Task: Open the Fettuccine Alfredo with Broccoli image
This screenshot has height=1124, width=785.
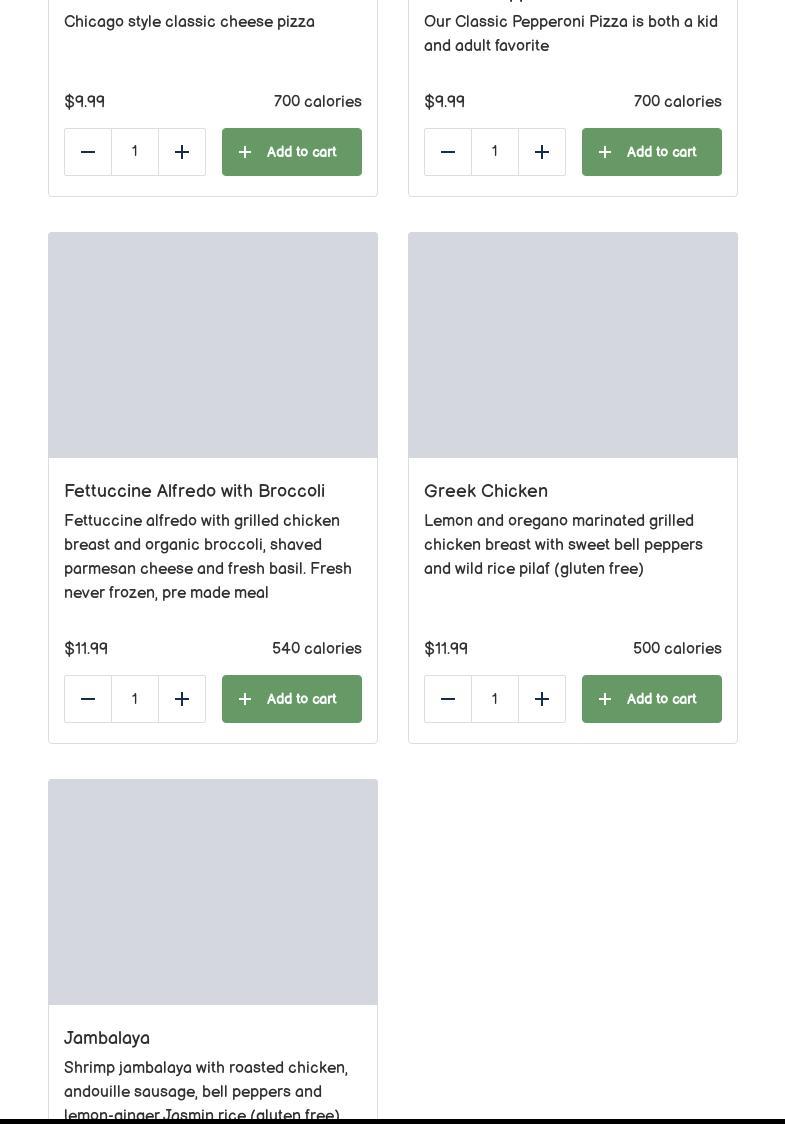Action: click(213, 345)
